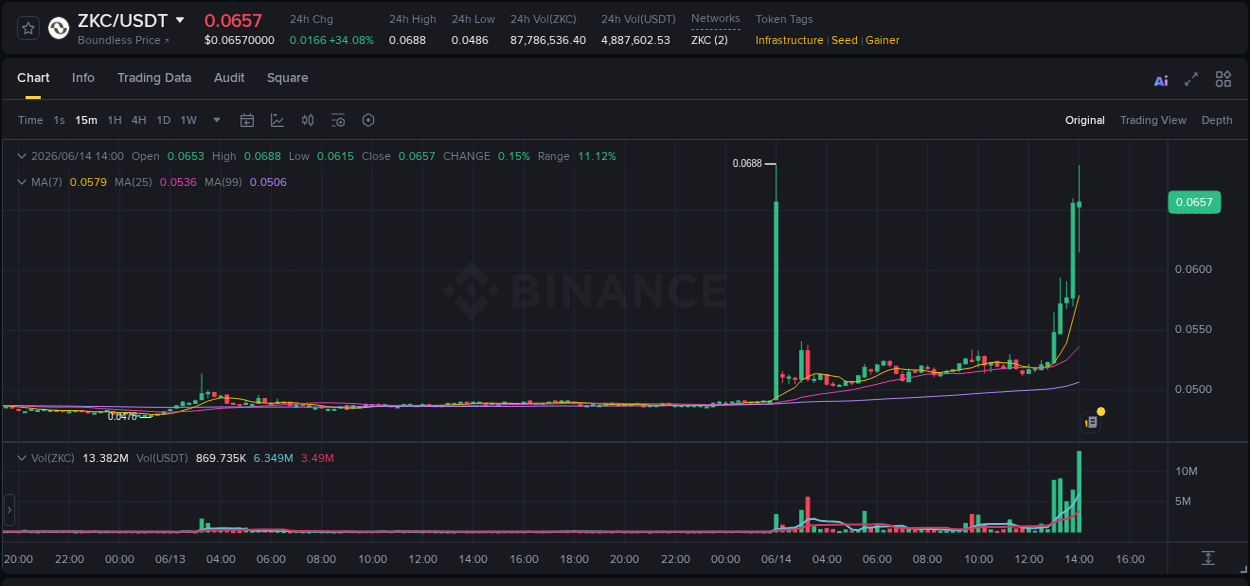Open the Boundless Price link

(x=124, y=40)
